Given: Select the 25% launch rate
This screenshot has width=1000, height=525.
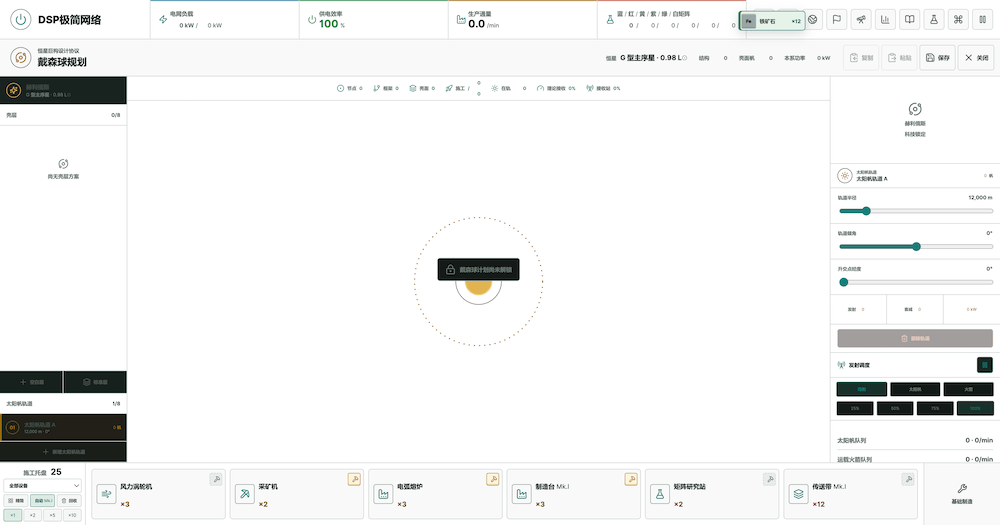Looking at the screenshot, I should click(x=855, y=408).
